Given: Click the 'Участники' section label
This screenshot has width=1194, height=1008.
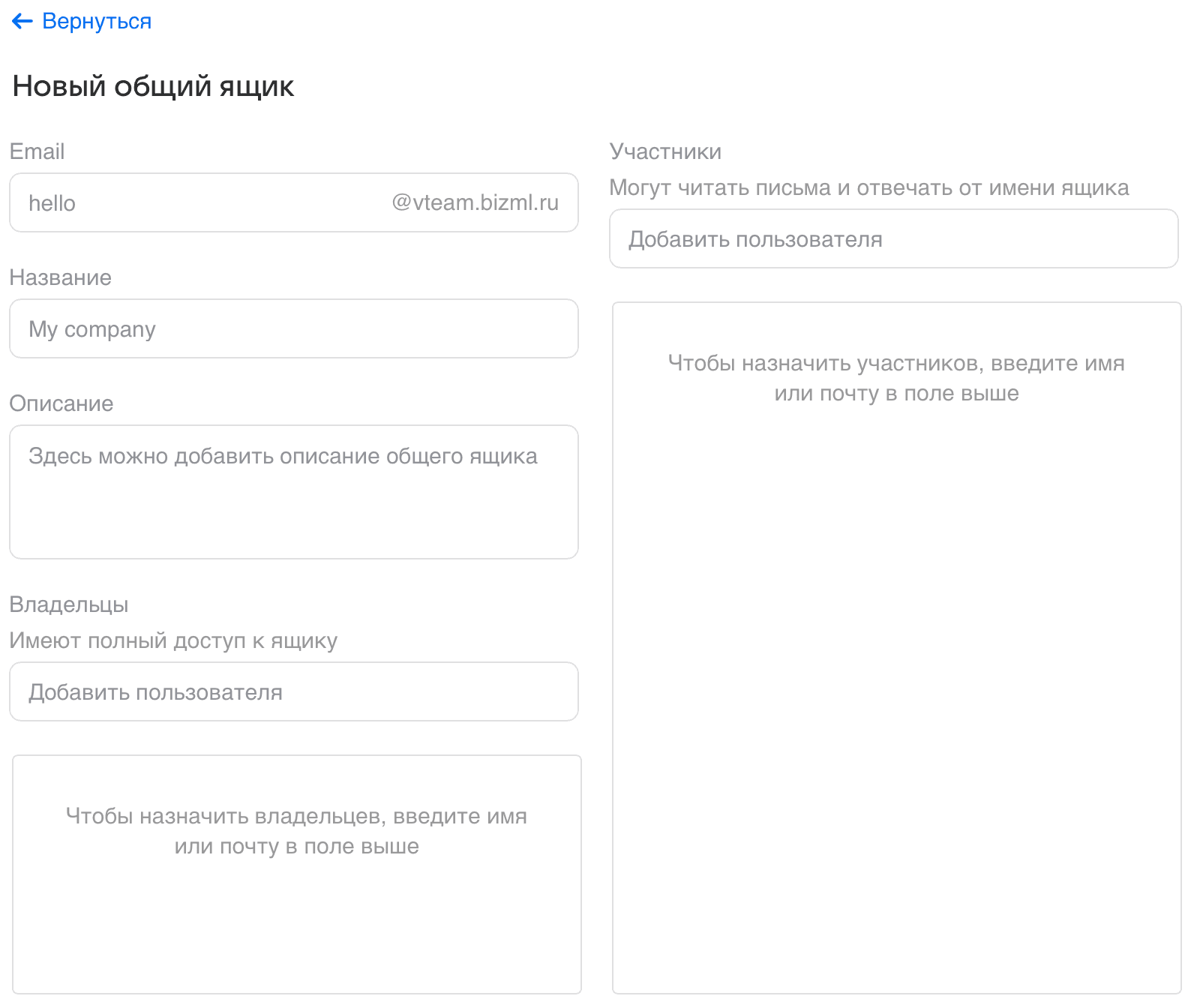Looking at the screenshot, I should click(665, 151).
